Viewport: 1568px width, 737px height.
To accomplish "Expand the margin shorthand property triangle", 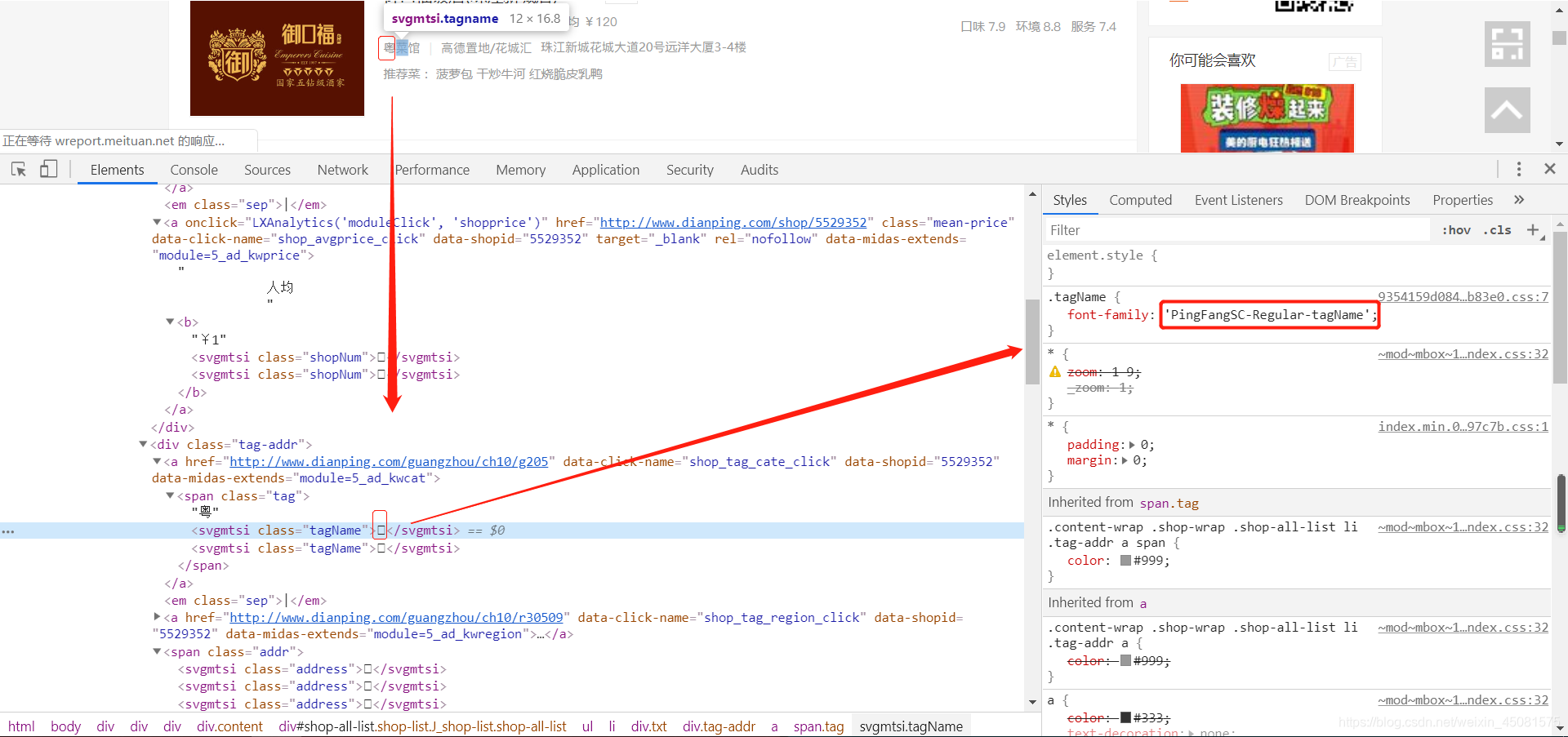I will 1125,460.
